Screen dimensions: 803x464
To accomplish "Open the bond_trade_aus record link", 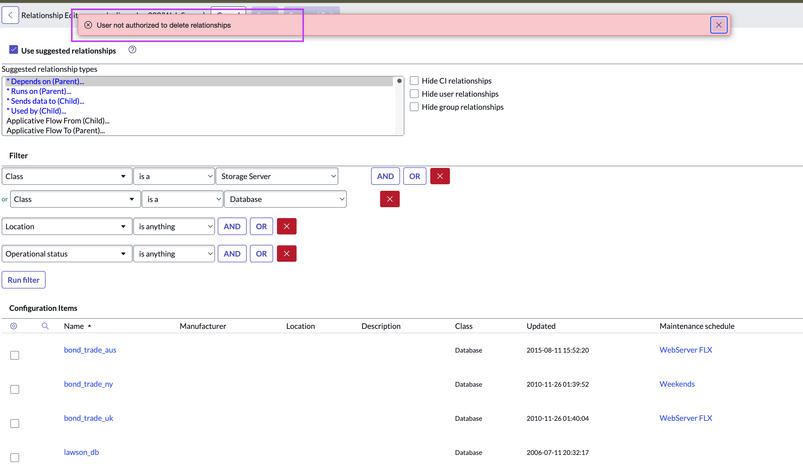I will 90,350.
